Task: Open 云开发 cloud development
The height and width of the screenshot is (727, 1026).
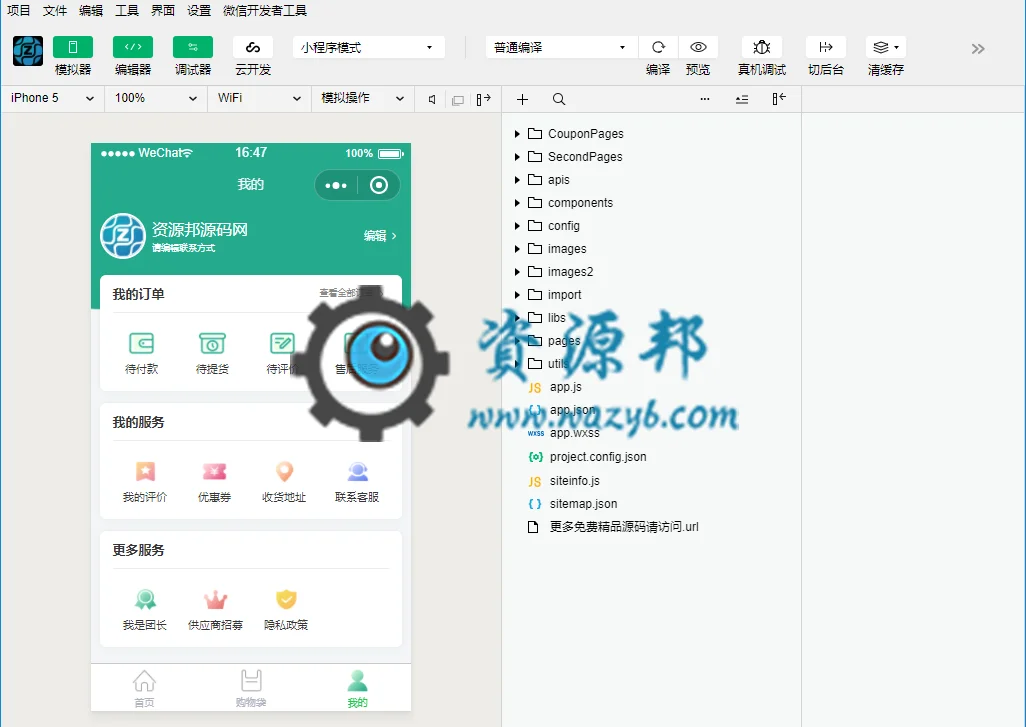Action: tap(253, 47)
